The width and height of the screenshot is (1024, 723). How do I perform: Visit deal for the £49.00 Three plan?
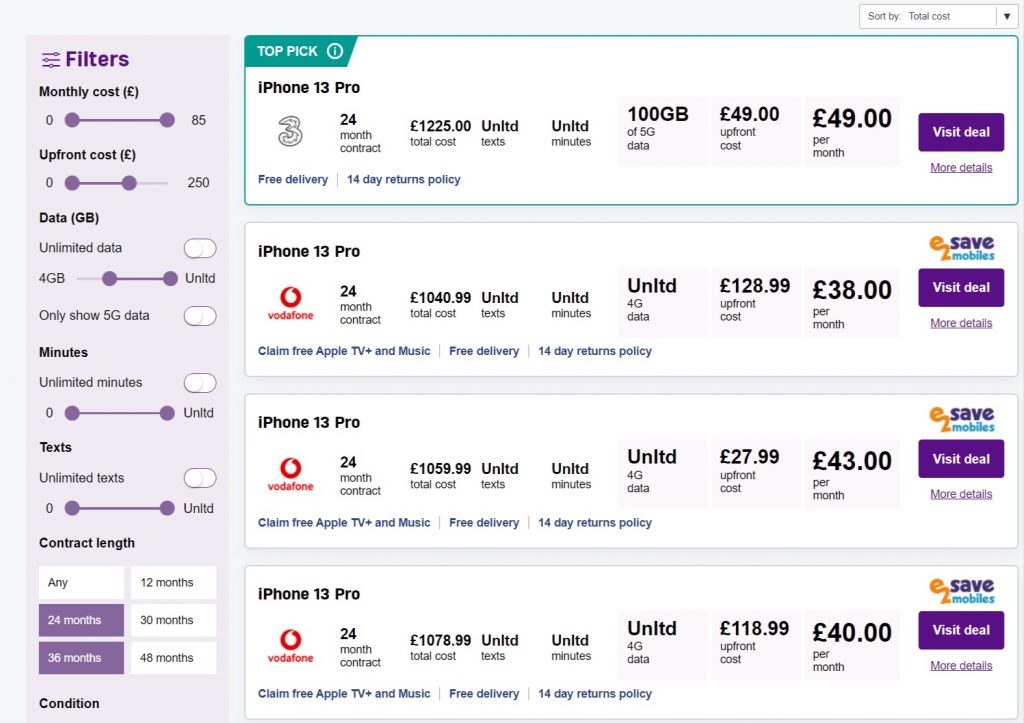point(960,132)
